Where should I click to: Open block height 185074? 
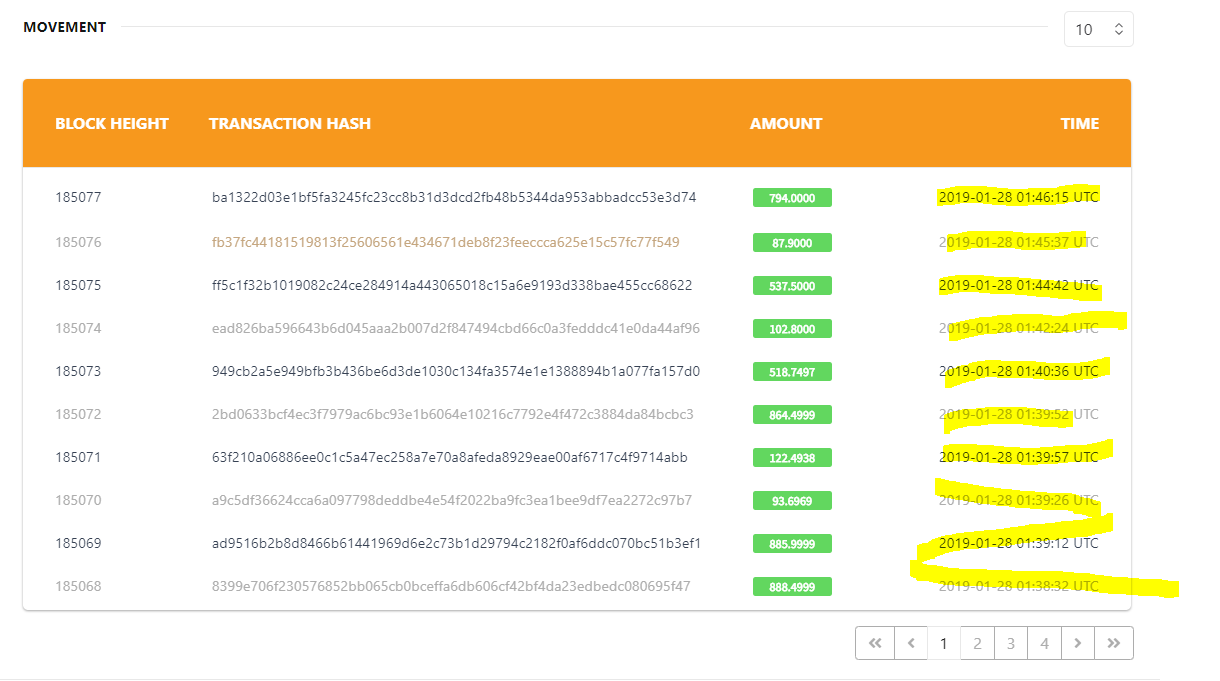click(x=78, y=328)
